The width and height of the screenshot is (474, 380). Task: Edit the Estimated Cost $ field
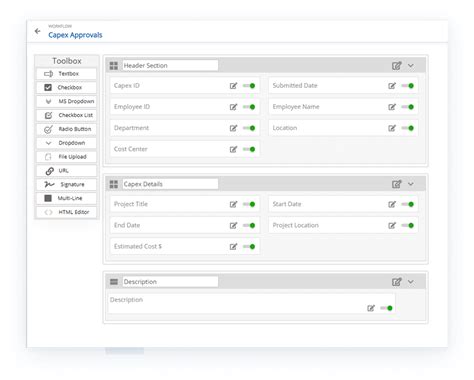(x=233, y=247)
